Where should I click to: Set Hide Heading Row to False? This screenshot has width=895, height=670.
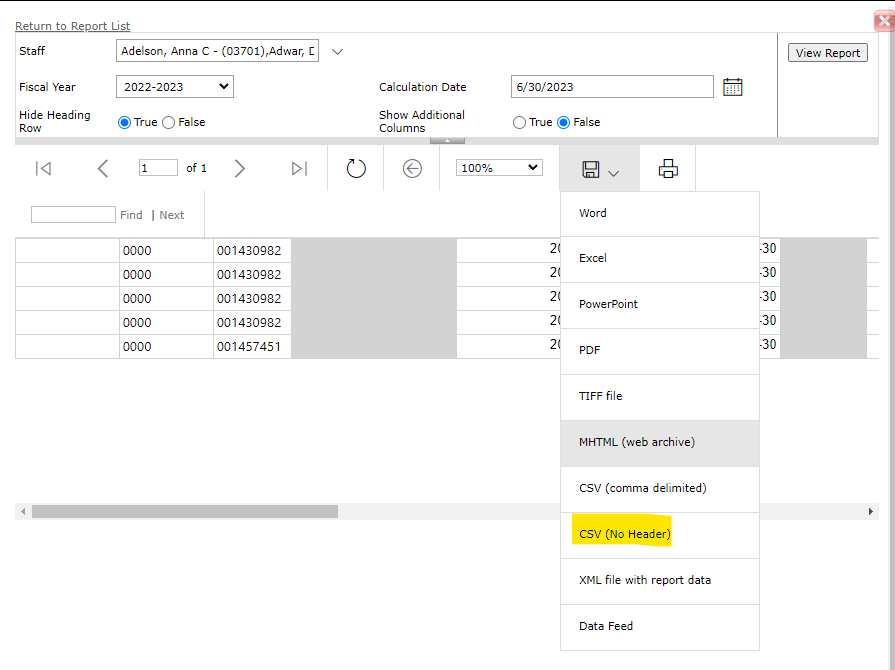(168, 122)
